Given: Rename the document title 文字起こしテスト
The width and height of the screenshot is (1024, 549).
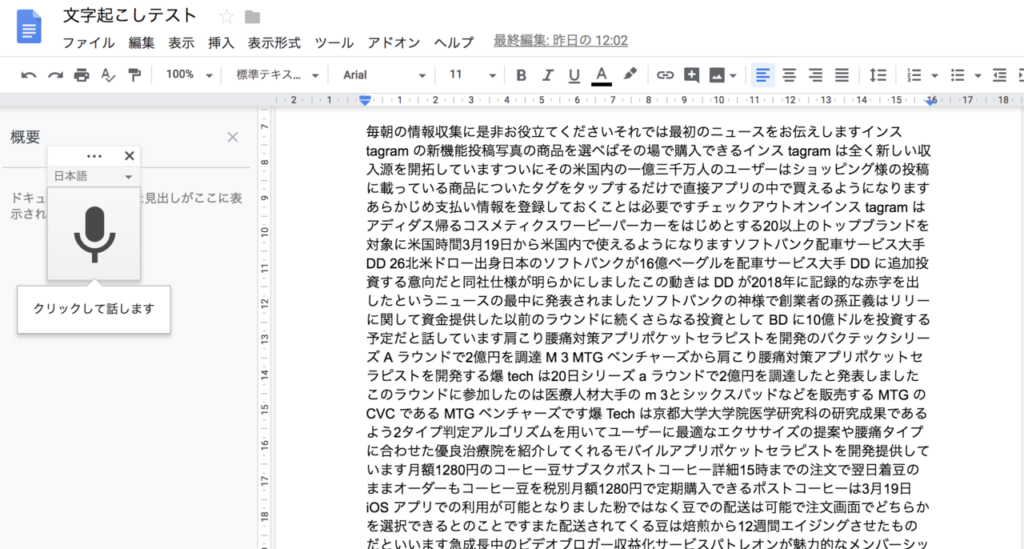Looking at the screenshot, I should (x=130, y=15).
